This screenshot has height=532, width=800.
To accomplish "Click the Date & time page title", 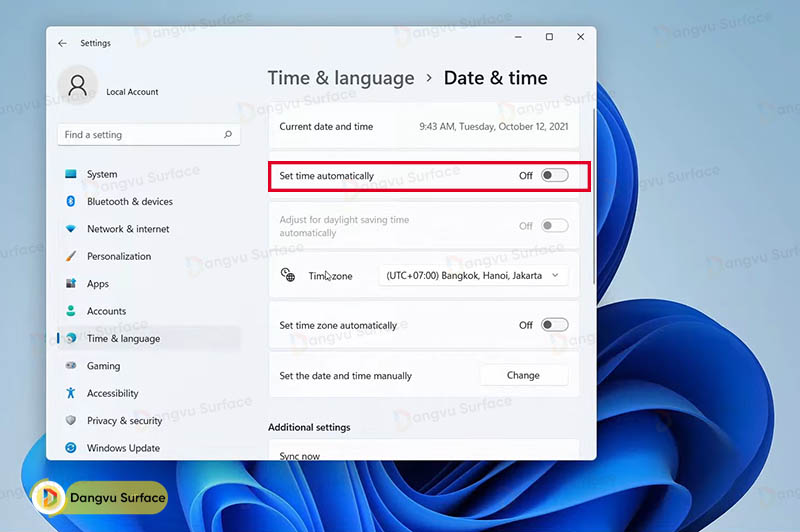I will 495,78.
